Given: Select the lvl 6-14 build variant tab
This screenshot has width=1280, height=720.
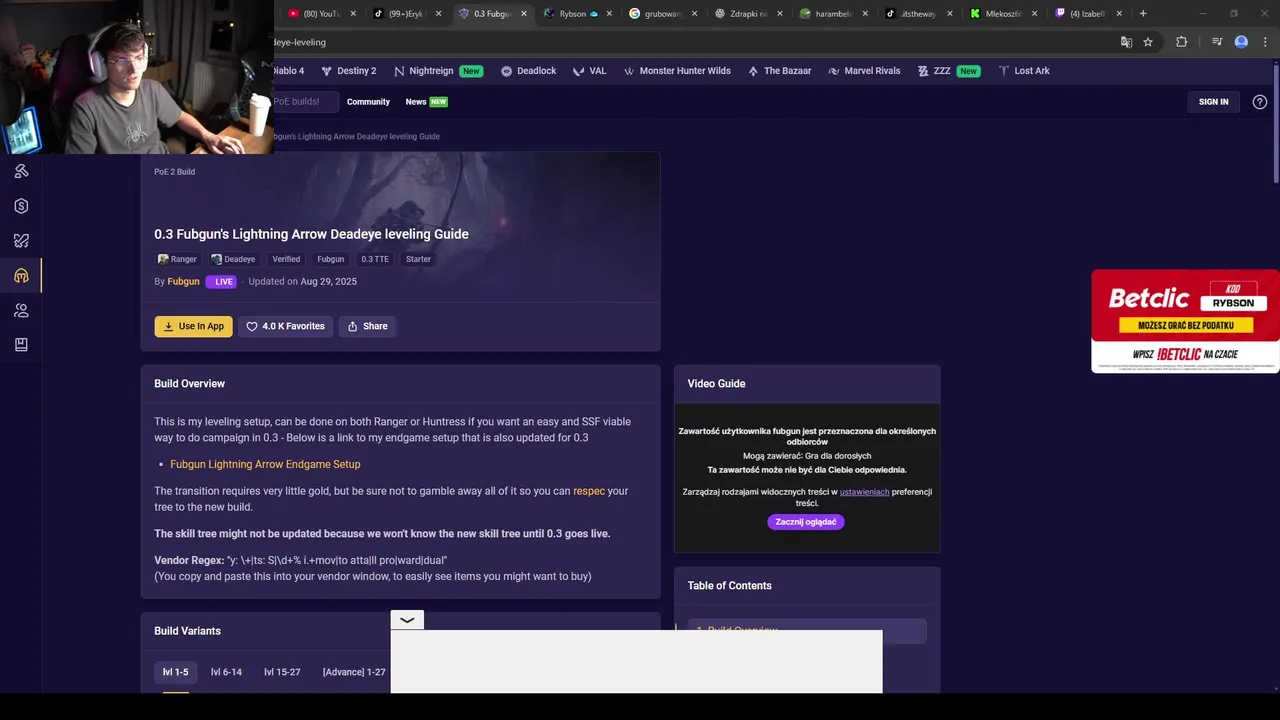Looking at the screenshot, I should (226, 672).
